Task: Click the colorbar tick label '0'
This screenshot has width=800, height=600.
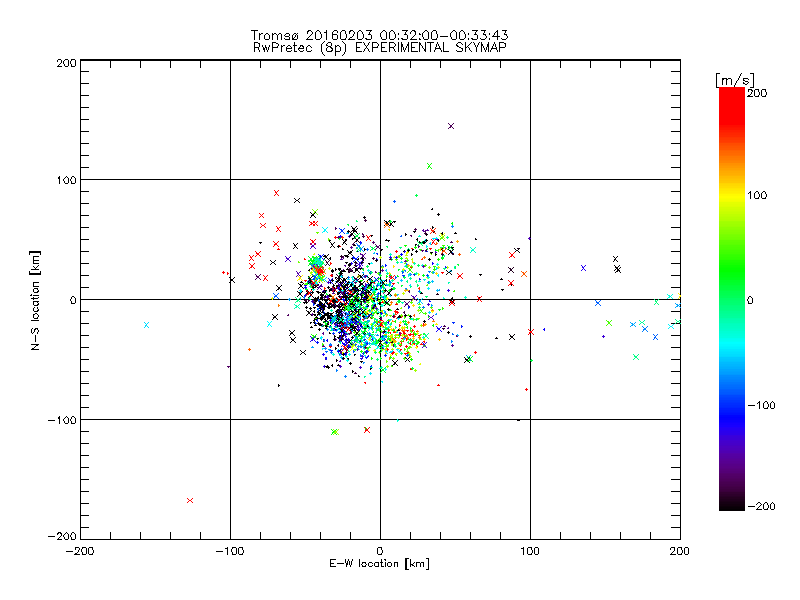Action: (750, 300)
